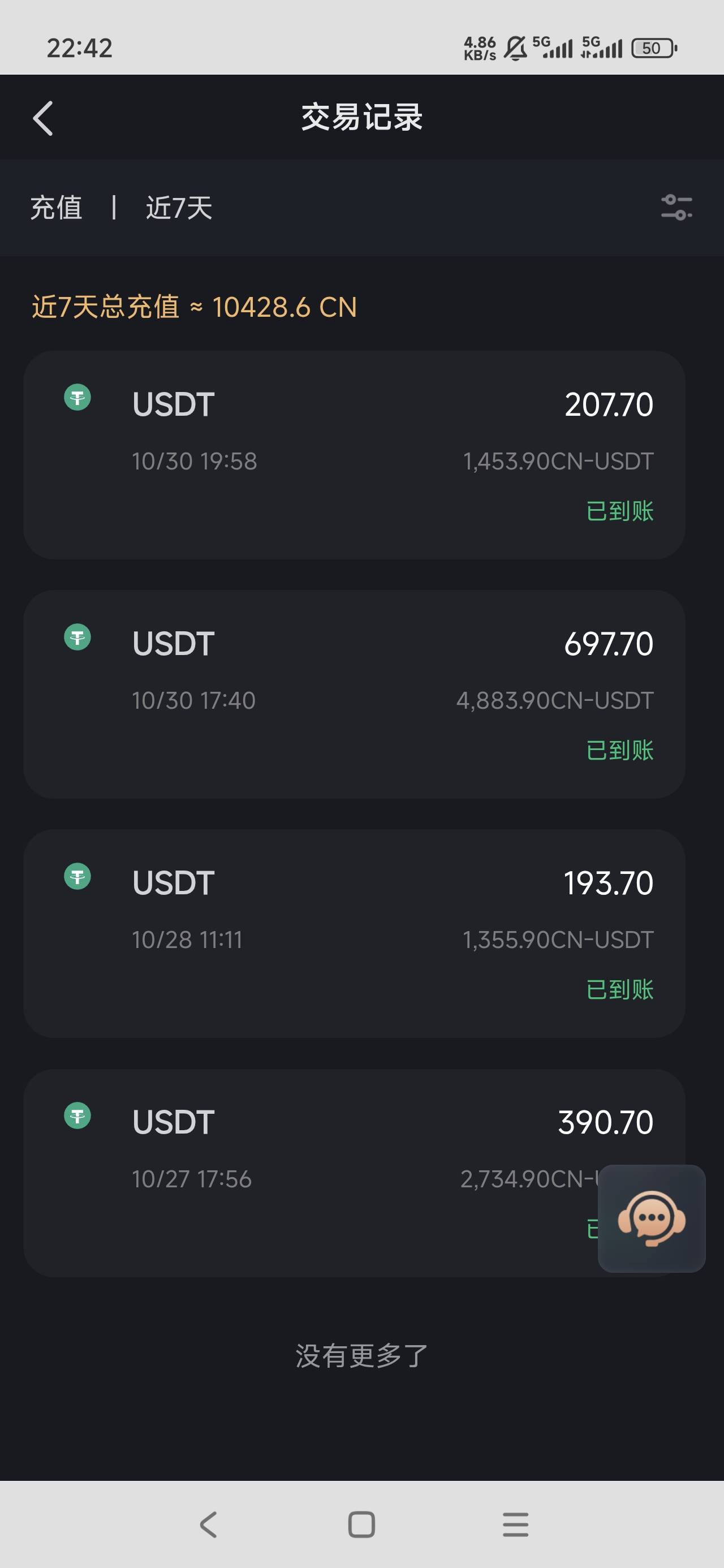Image resolution: width=724 pixels, height=1568 pixels.
Task: Tap USDT coin icon for 390.70 deposit
Action: pyautogui.click(x=77, y=1115)
